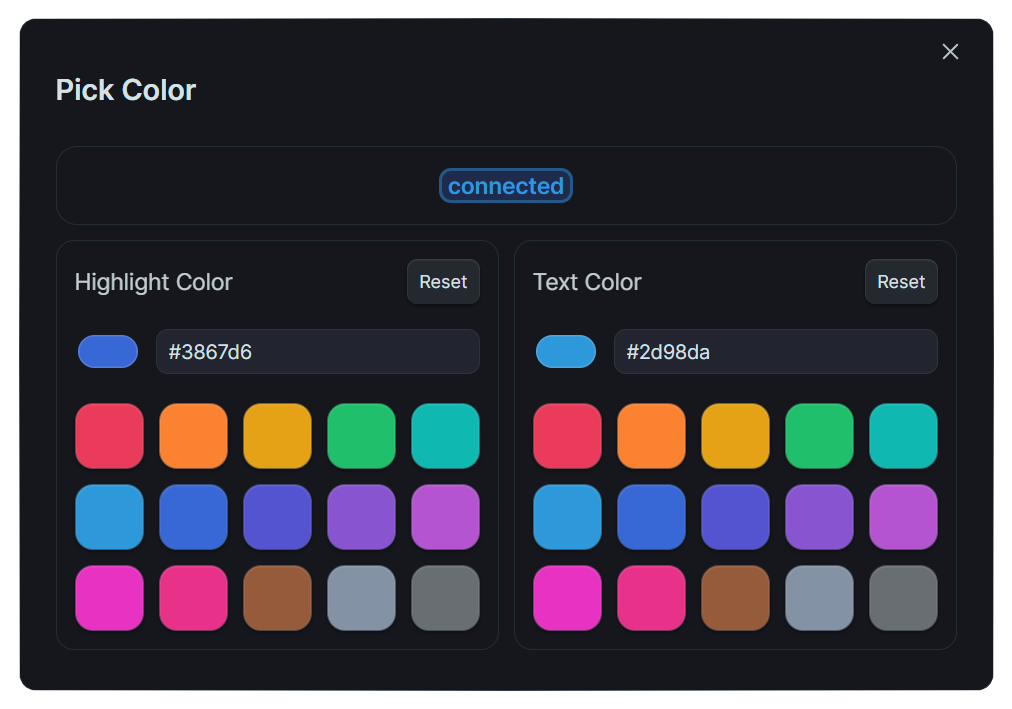Select the teal swatch in Text Color palette
The image size is (1012, 709).
pos(903,435)
